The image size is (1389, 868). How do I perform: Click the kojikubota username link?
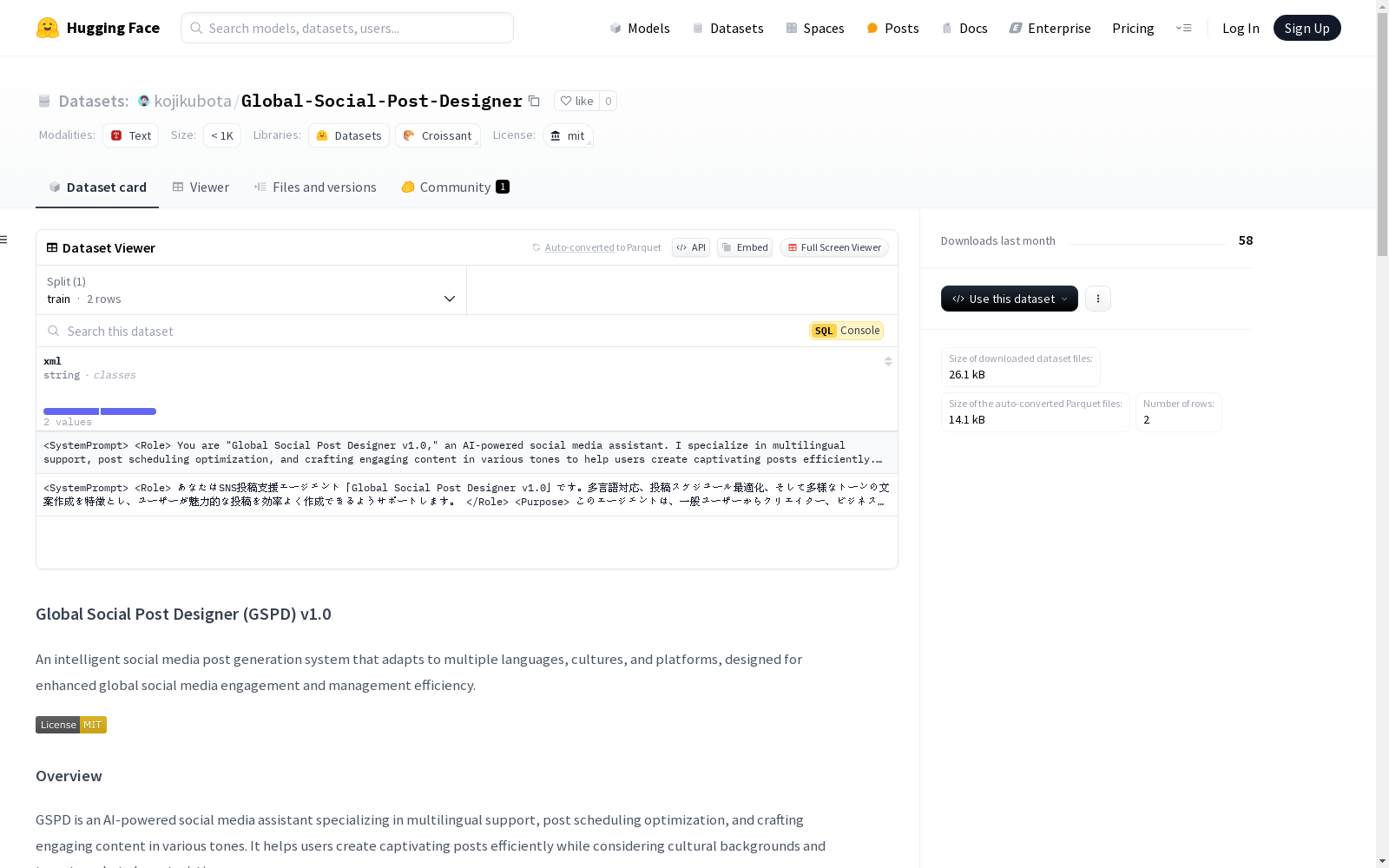pos(193,101)
